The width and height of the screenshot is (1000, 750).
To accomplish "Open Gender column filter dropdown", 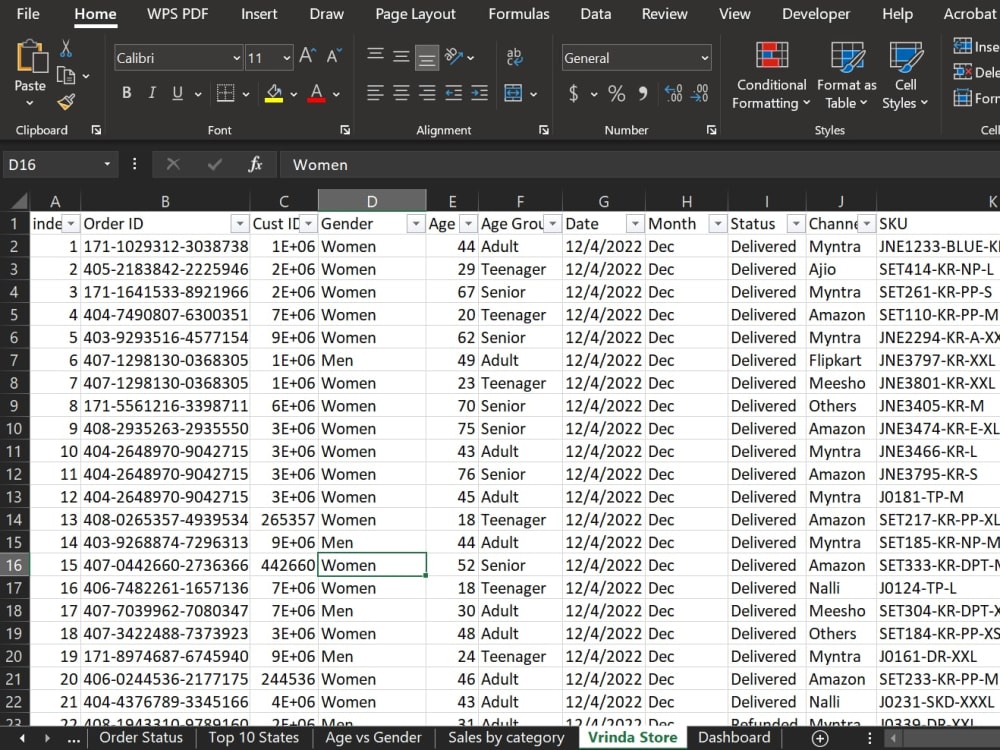I will pos(416,224).
